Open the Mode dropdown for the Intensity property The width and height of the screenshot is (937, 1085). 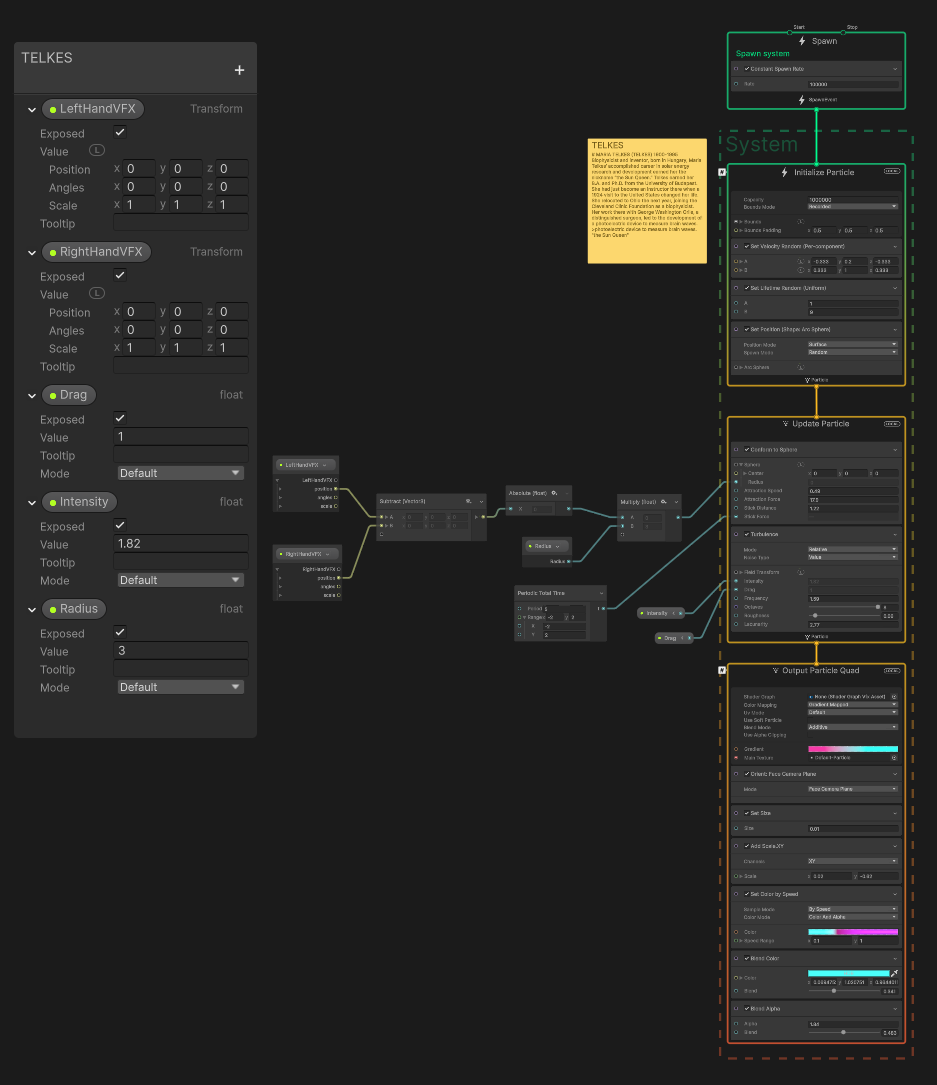pyautogui.click(x=180, y=580)
